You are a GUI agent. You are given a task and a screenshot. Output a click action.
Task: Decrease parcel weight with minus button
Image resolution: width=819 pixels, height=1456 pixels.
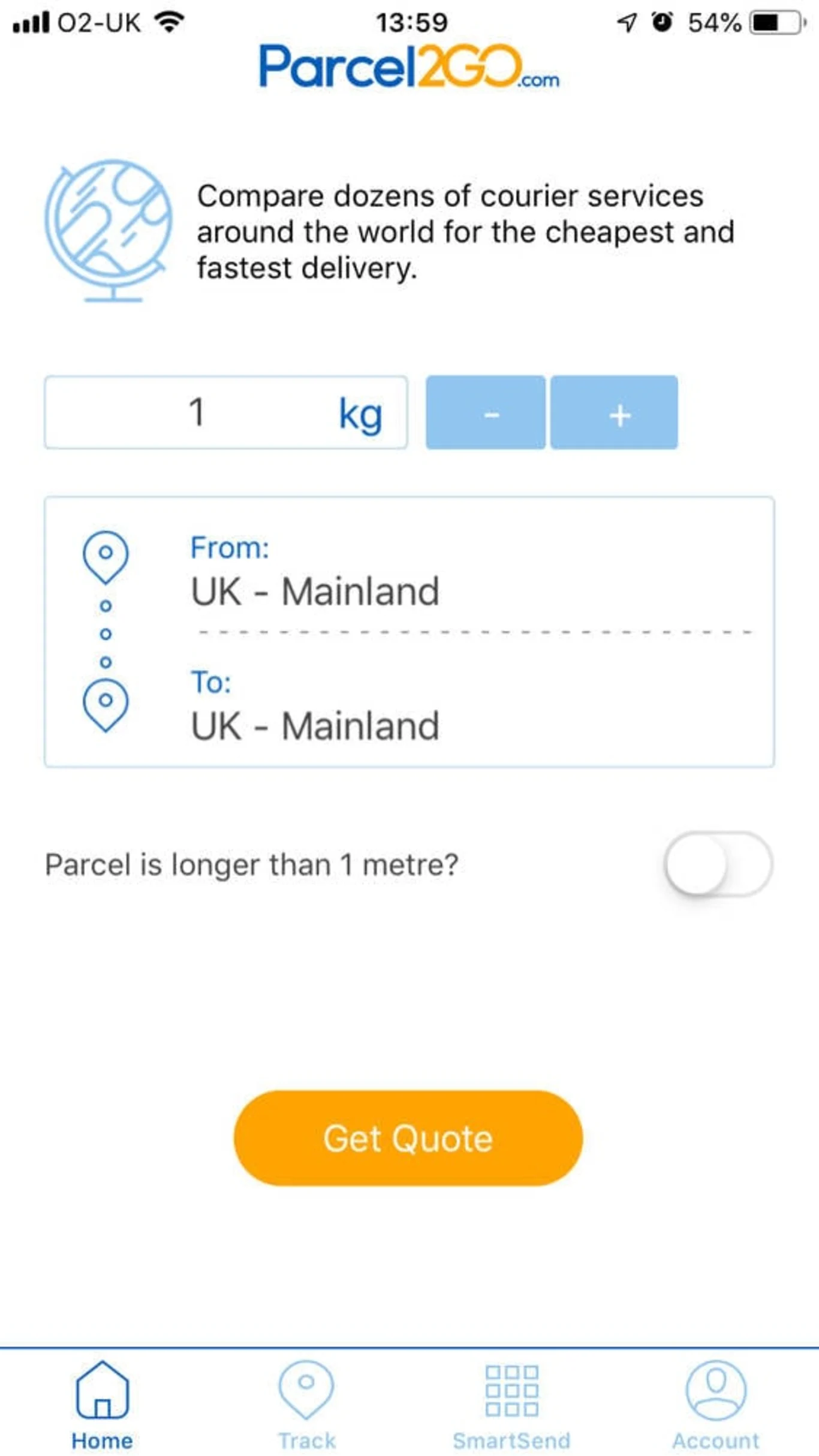point(486,412)
